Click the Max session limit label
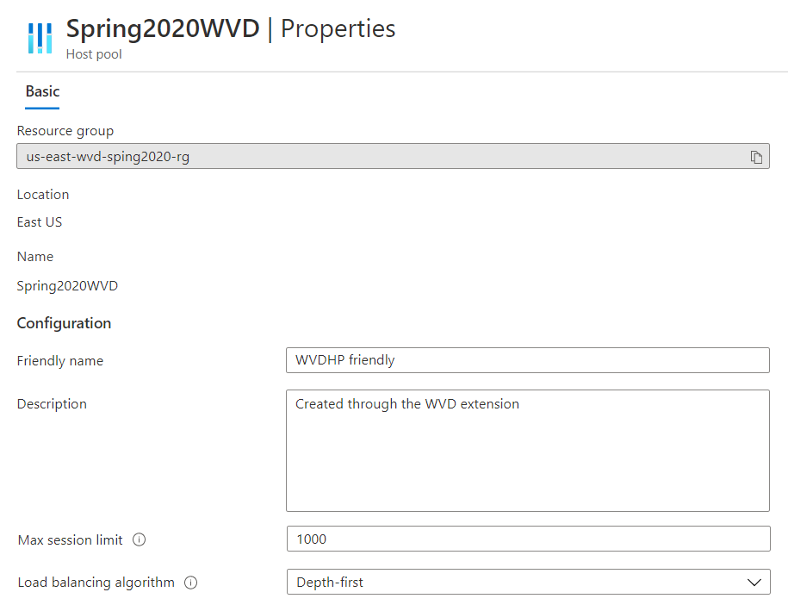Viewport: 788px width, 612px height. point(70,540)
